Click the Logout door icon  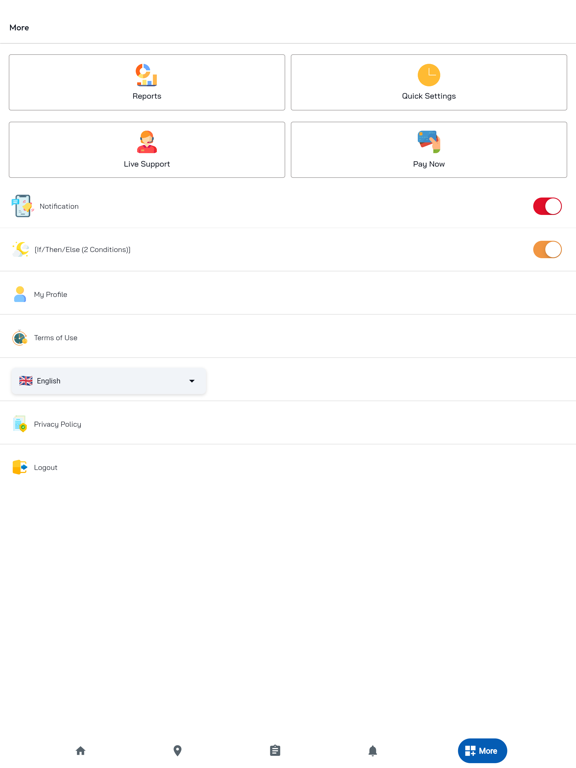(20, 467)
